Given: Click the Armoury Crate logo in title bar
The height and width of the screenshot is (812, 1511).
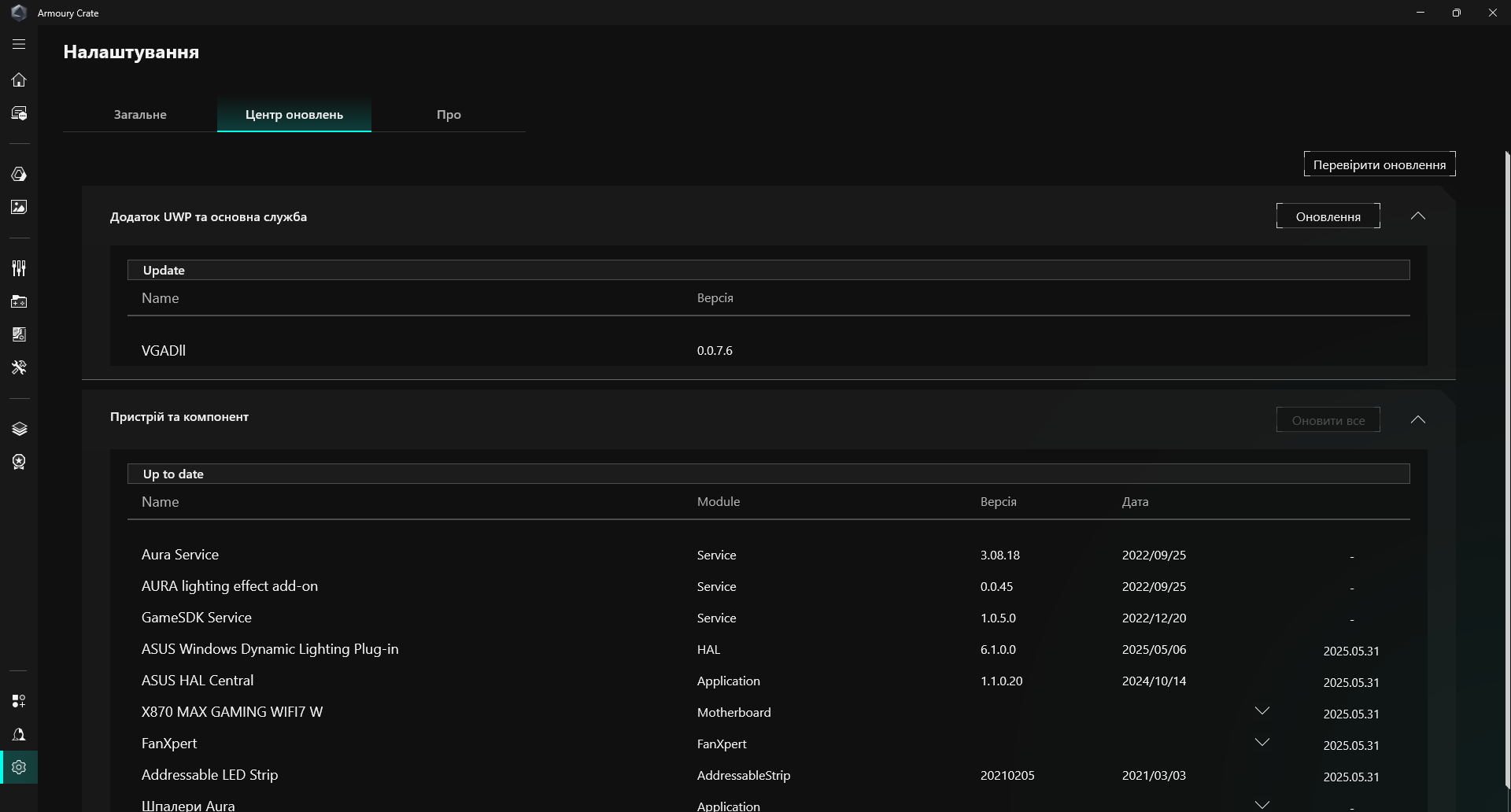Looking at the screenshot, I should click(19, 13).
